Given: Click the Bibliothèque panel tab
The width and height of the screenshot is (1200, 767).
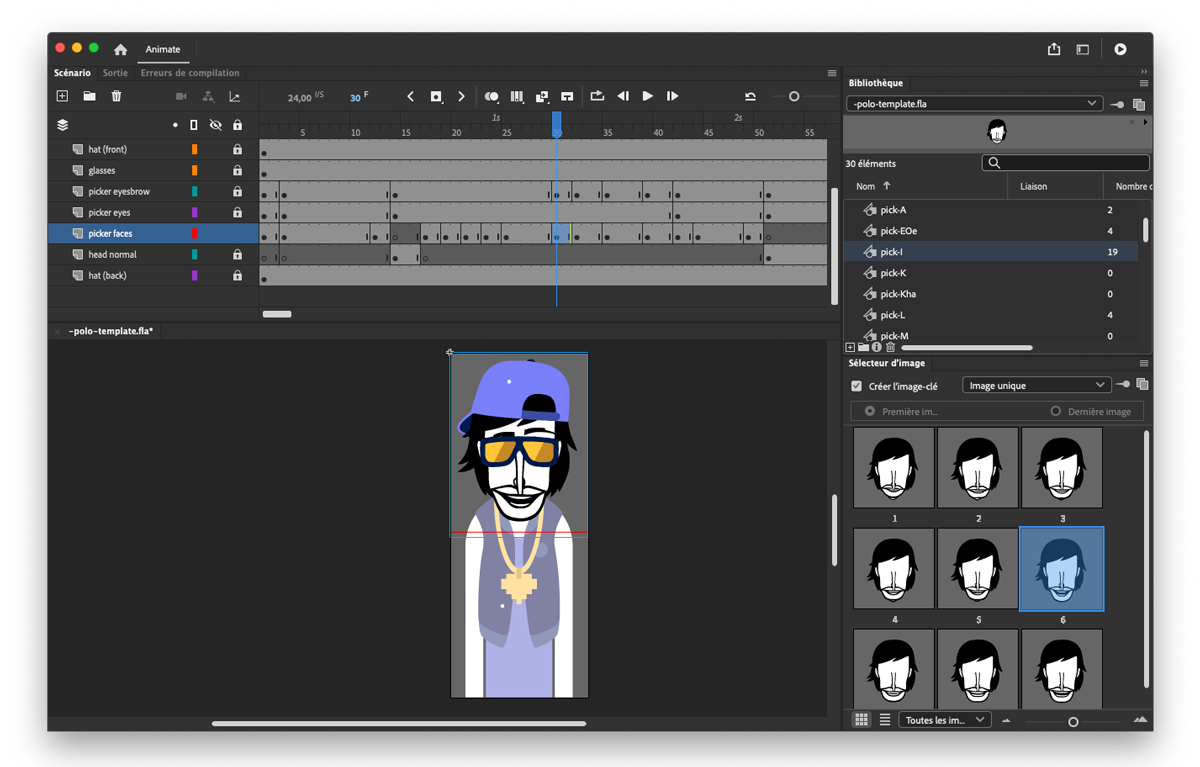Looking at the screenshot, I should (x=876, y=83).
